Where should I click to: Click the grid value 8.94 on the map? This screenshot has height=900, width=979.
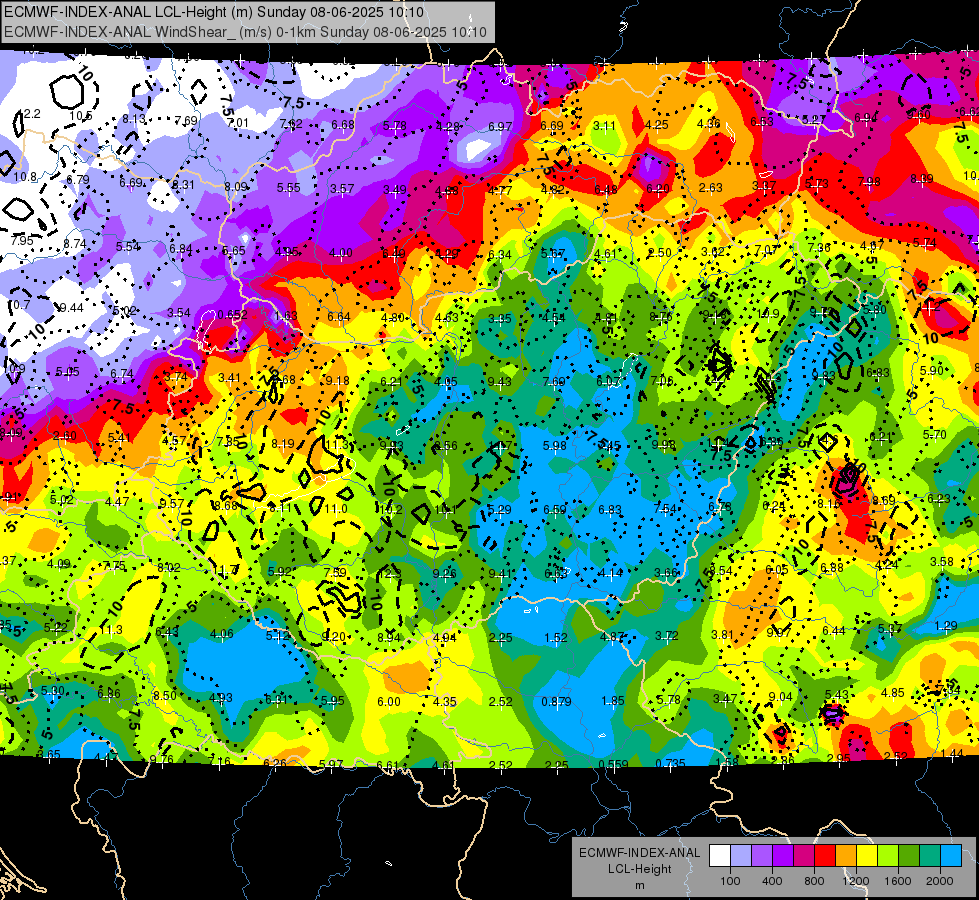tap(389, 638)
